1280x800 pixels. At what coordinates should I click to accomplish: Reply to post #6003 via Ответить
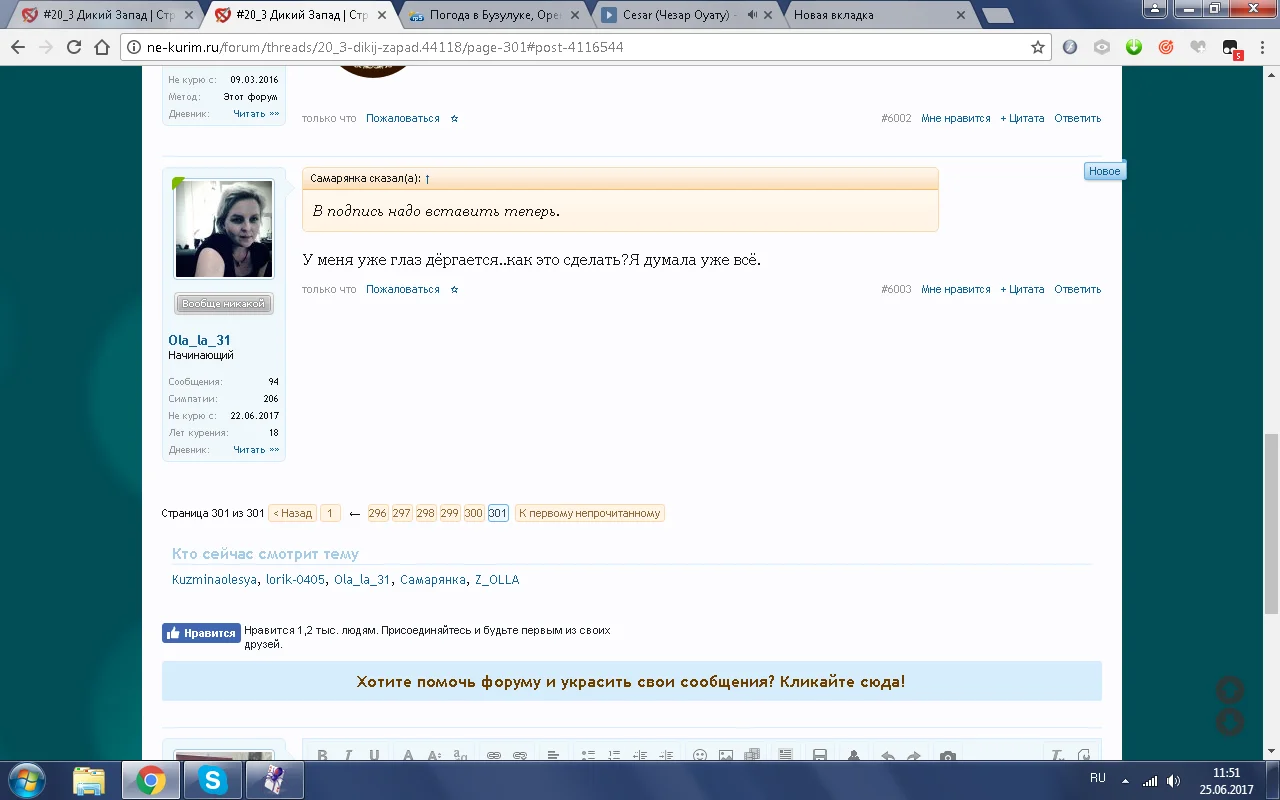coord(1078,289)
